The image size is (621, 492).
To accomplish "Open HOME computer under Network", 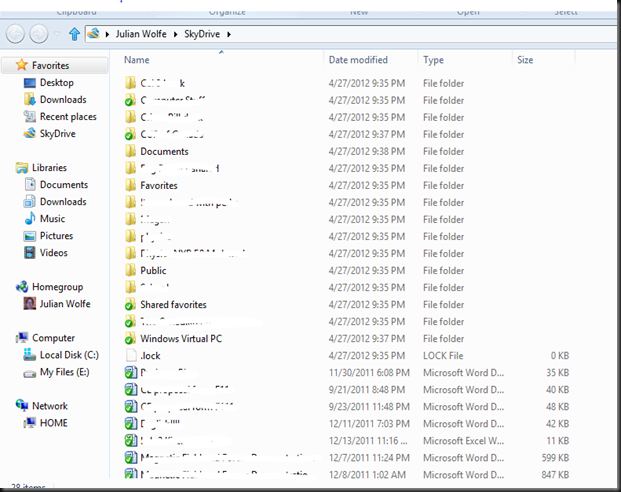I will pyautogui.click(x=53, y=423).
